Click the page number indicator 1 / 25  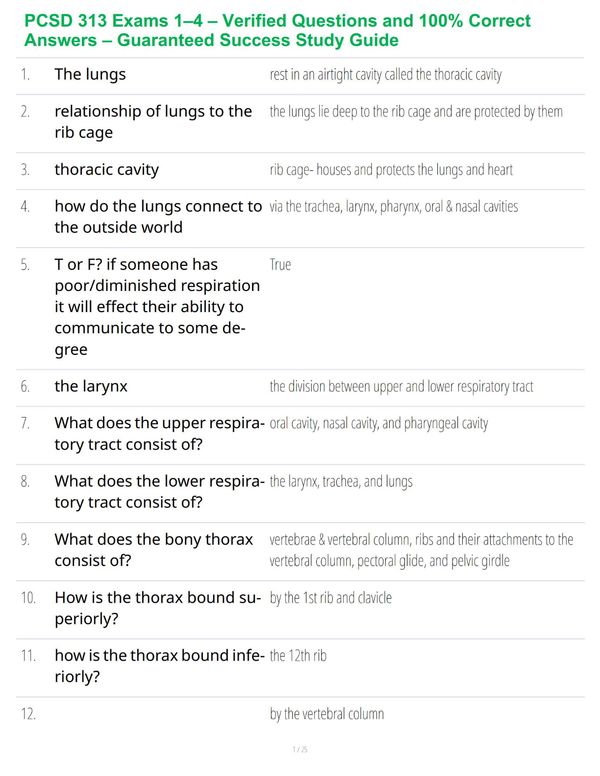coord(300,750)
